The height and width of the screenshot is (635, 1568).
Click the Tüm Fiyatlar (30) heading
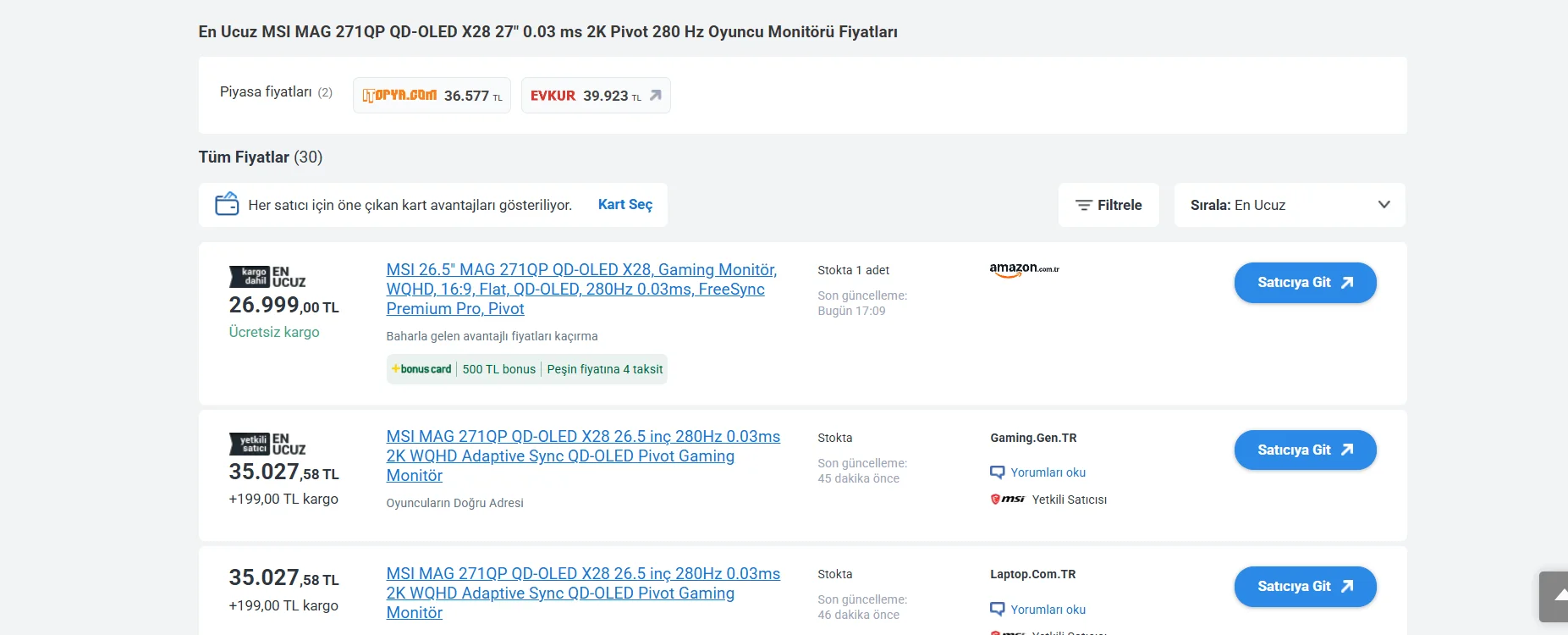pos(261,157)
